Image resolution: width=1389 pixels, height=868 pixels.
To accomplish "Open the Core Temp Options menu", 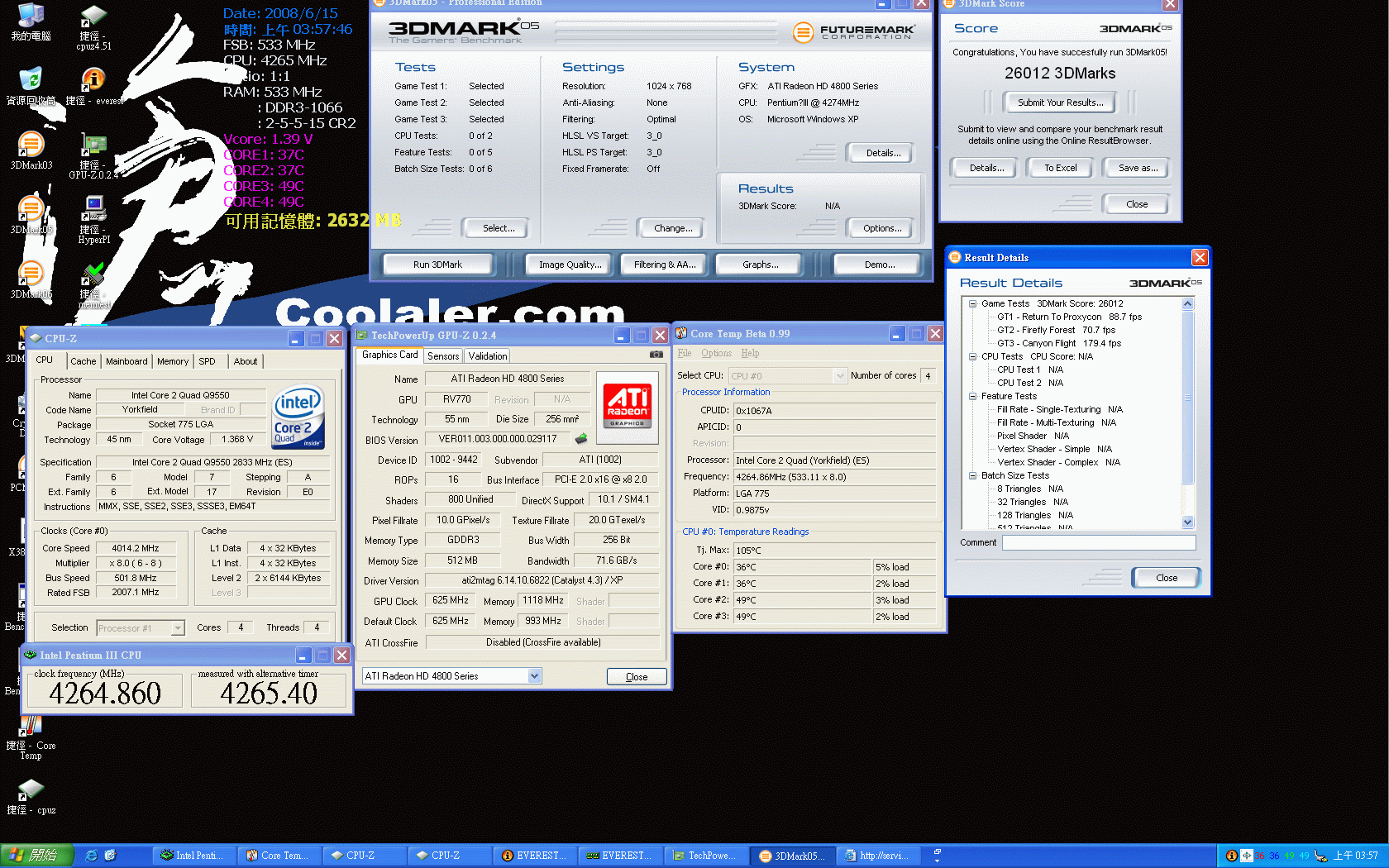I will point(716,353).
